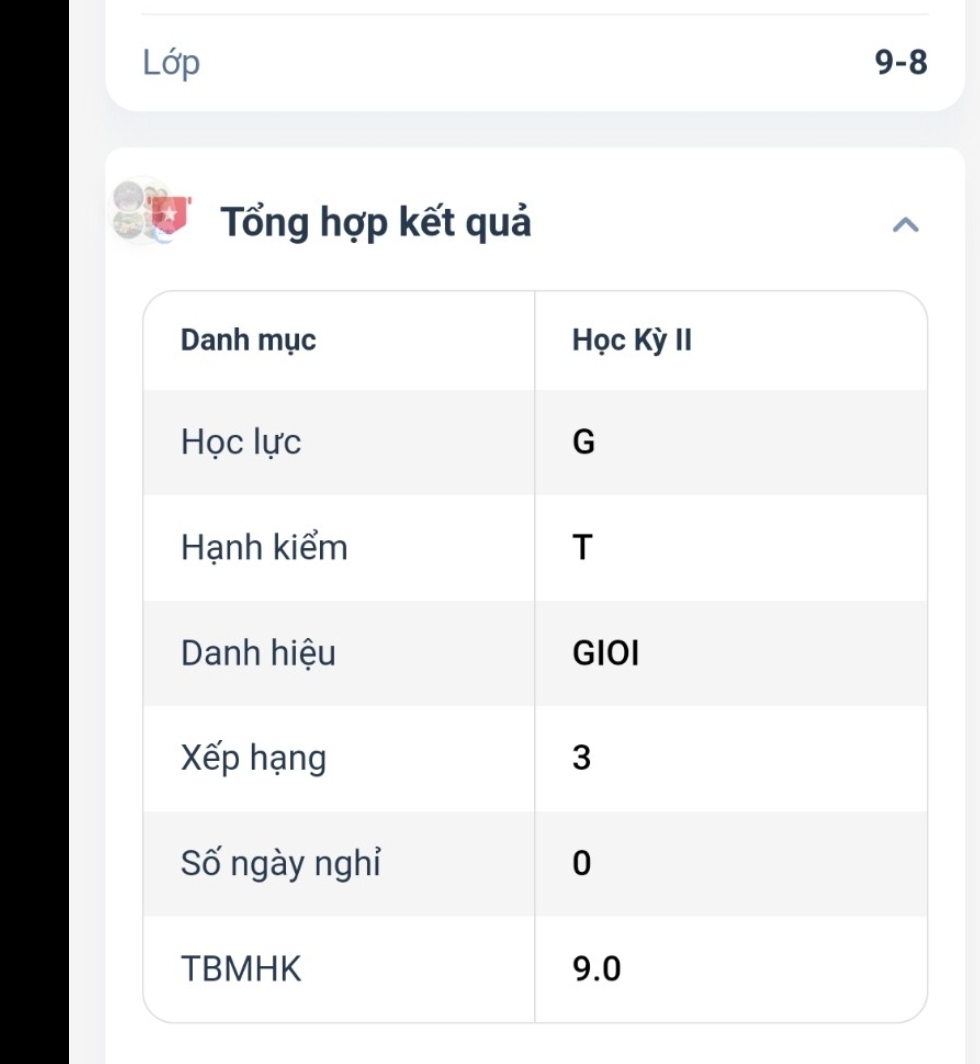Select the TBMHK row label
The height and width of the screenshot is (1064, 980).
click(241, 969)
